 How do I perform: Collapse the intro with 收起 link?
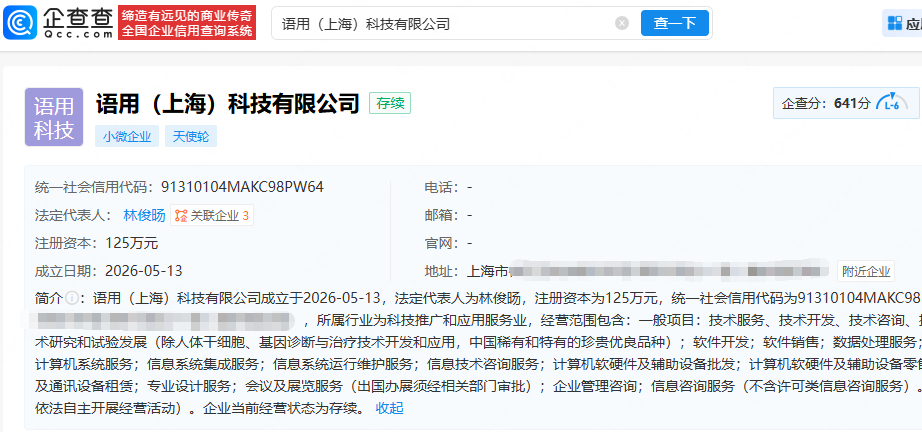click(x=389, y=408)
